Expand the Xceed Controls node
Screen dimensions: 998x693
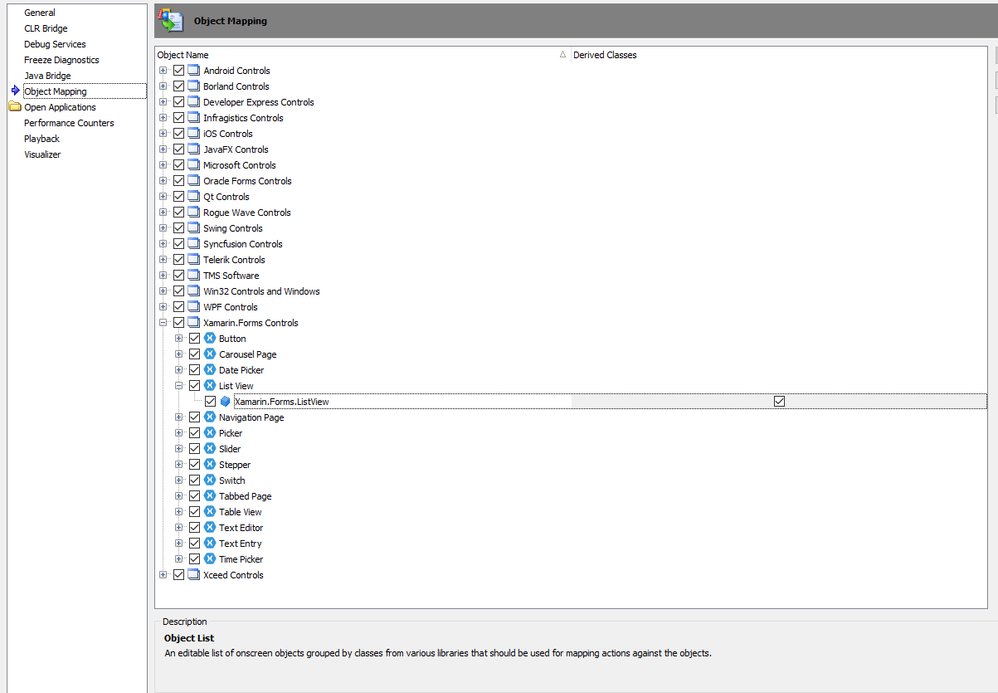164,575
